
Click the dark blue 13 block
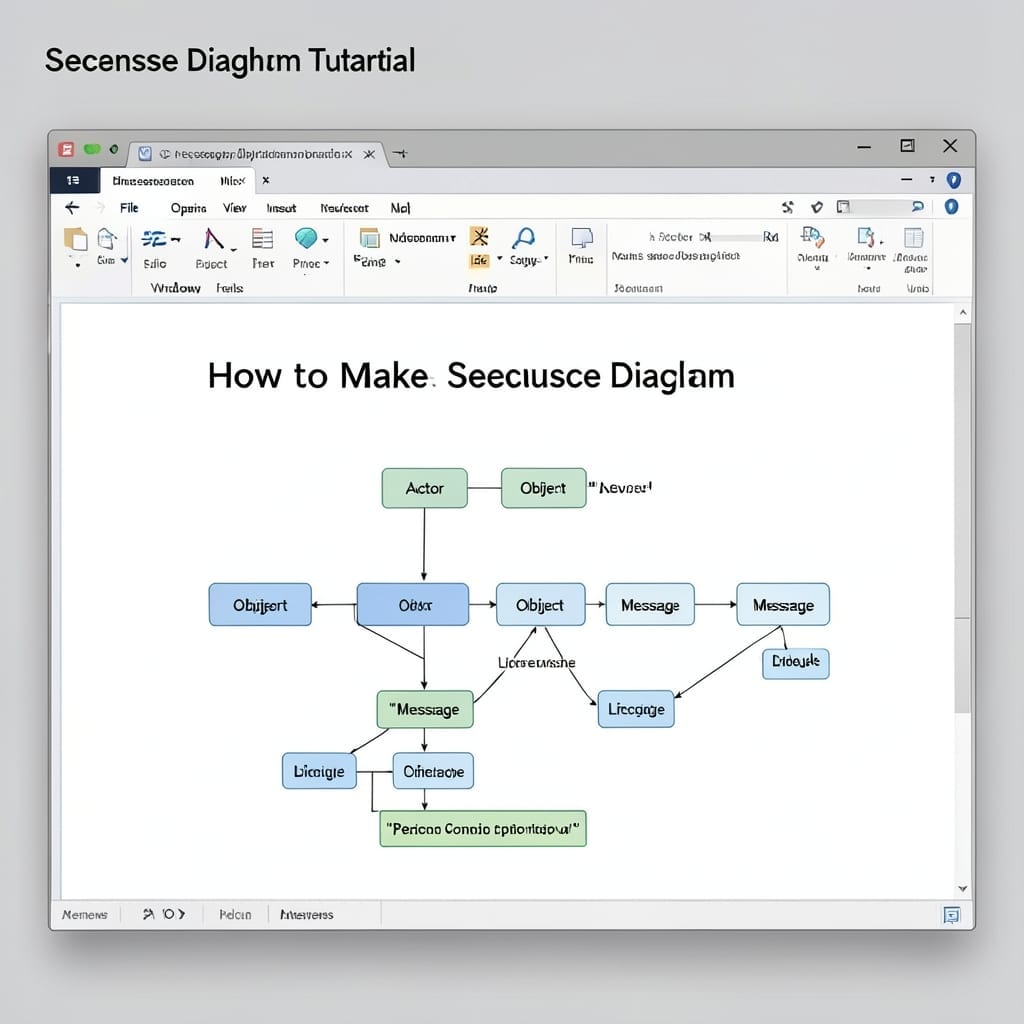tap(74, 180)
